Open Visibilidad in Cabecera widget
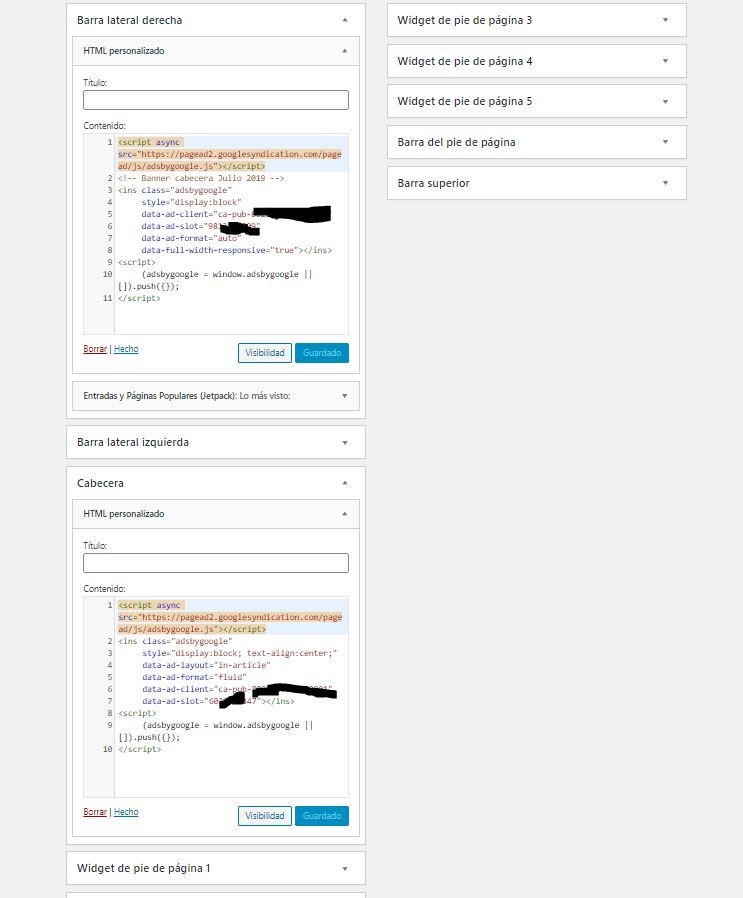743x898 pixels. pyautogui.click(x=265, y=816)
